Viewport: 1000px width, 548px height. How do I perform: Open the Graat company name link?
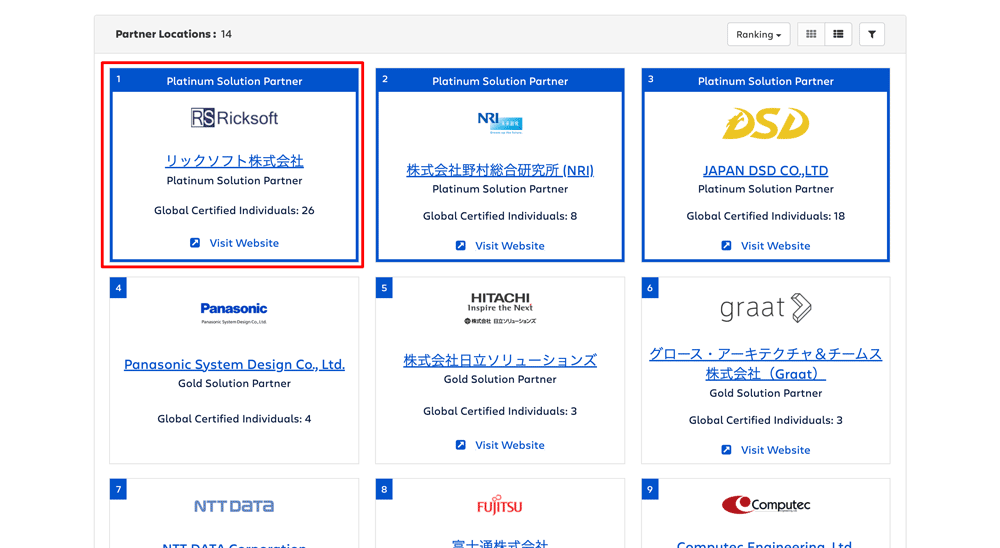click(765, 364)
